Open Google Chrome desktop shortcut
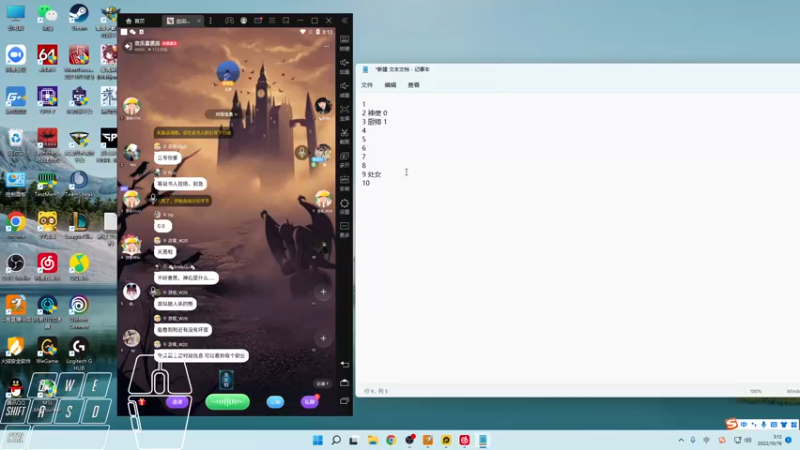The image size is (800, 450). [x=16, y=225]
